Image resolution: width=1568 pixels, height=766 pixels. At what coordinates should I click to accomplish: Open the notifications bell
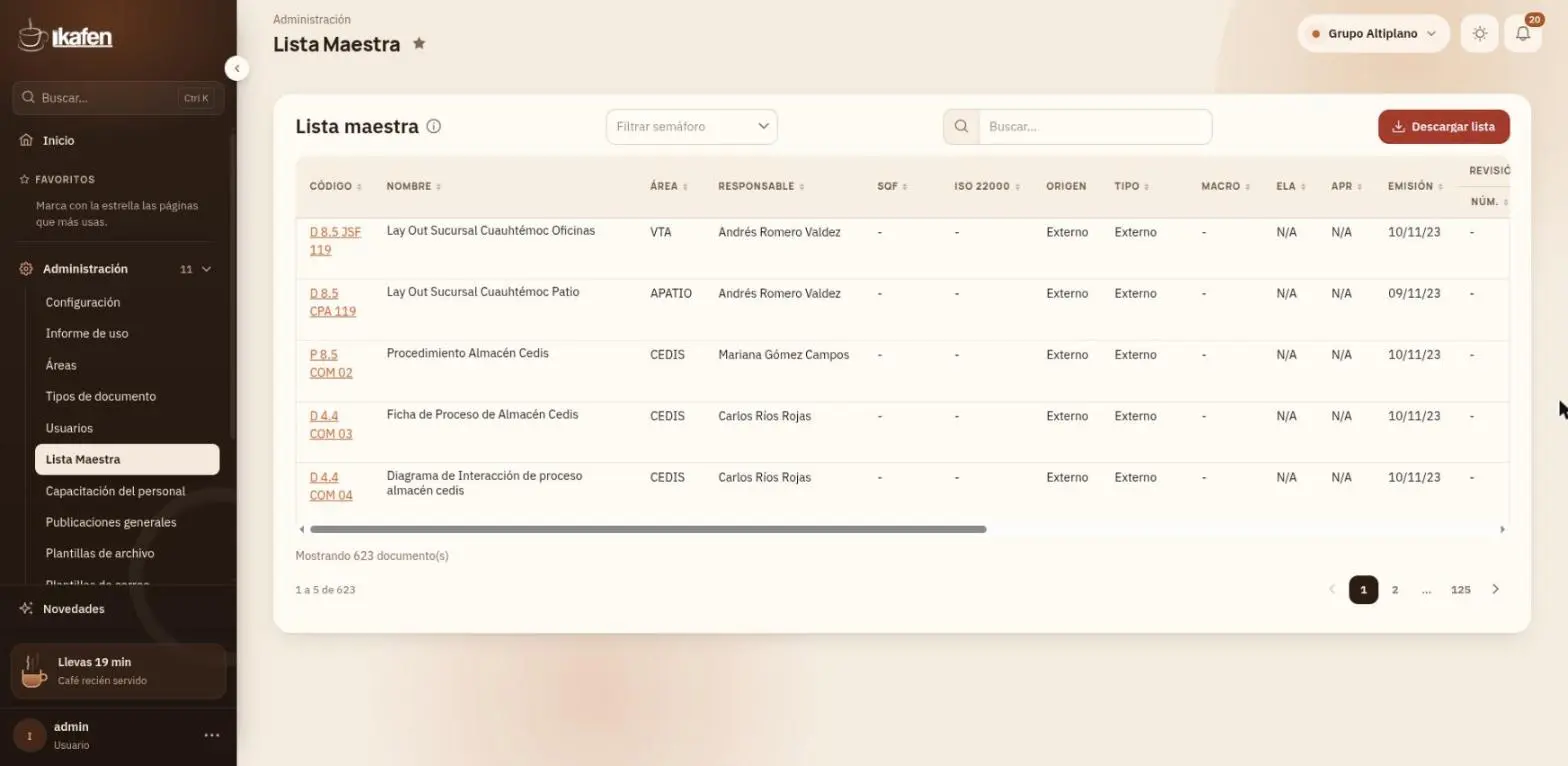[1522, 34]
